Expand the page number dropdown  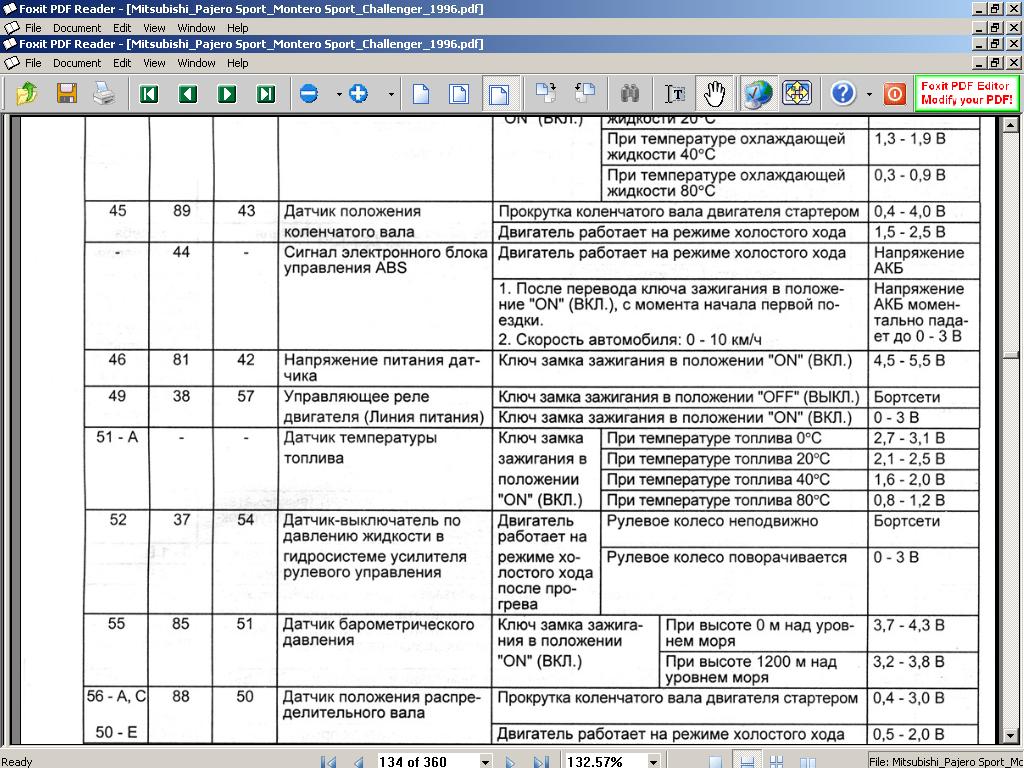(486, 762)
